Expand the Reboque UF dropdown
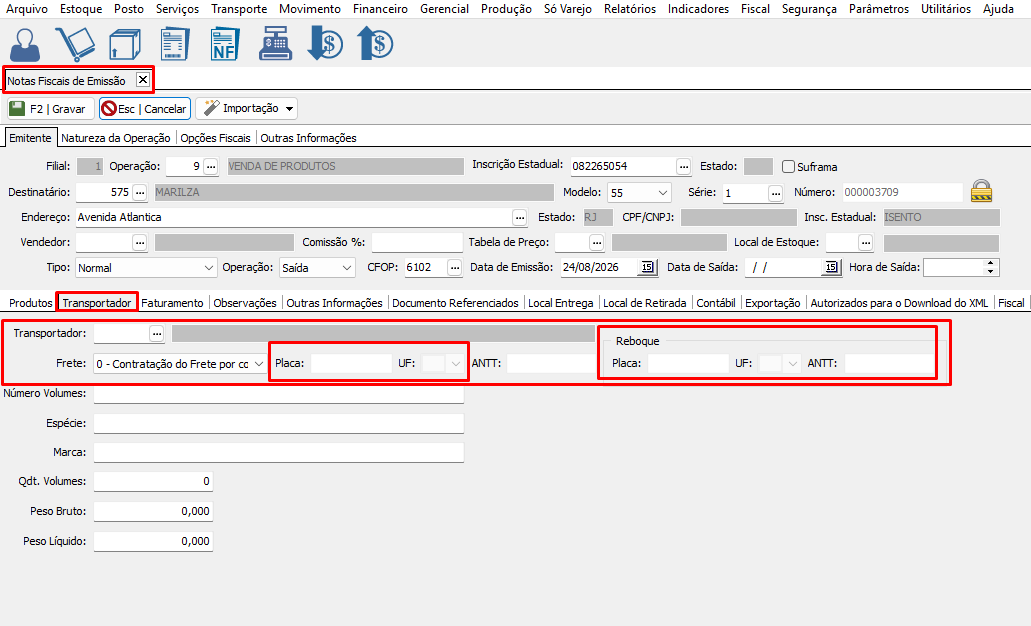Image resolution: width=1031 pixels, height=626 pixels. (x=792, y=363)
